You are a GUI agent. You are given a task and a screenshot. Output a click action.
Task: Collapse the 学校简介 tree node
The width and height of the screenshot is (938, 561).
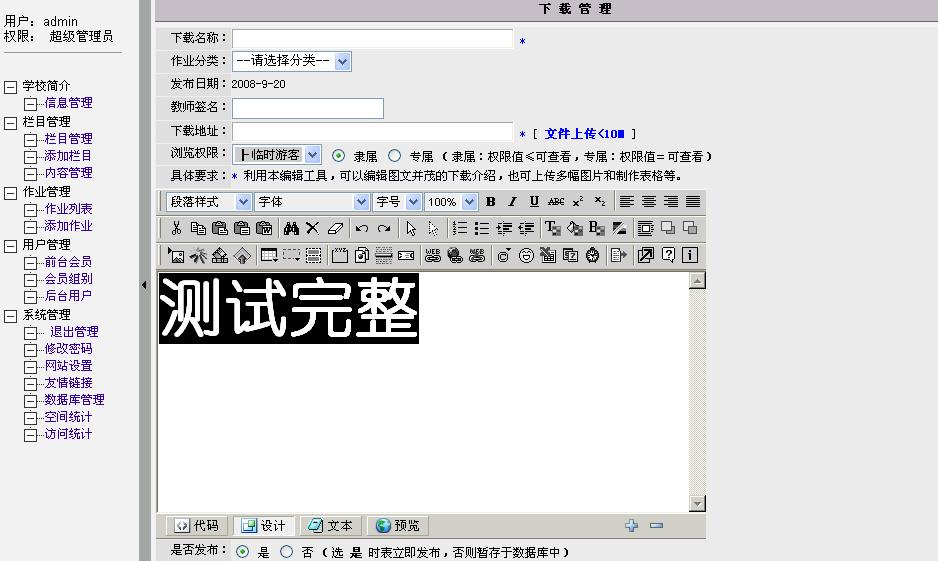pos(10,87)
